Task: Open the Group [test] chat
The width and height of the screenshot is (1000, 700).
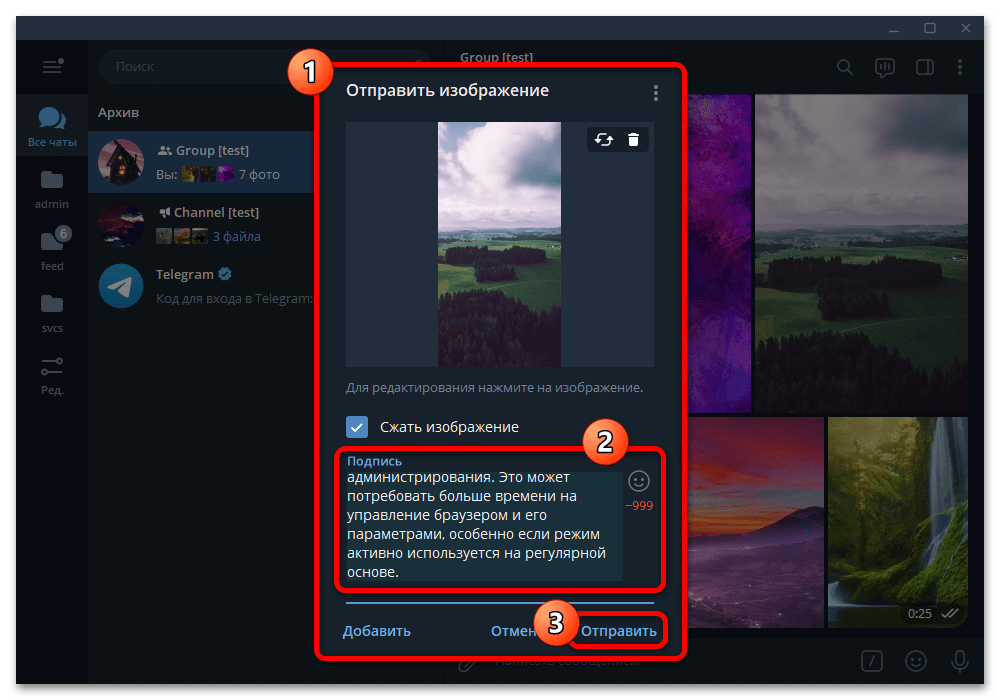Action: tap(202, 162)
